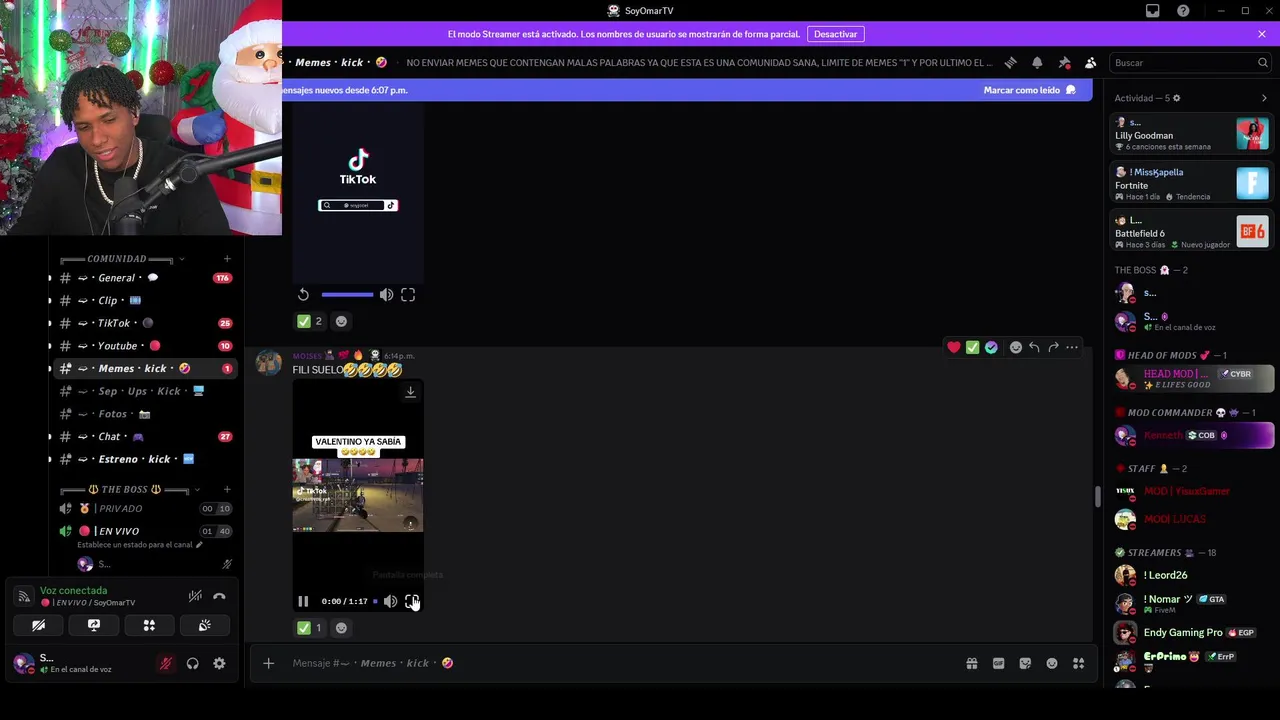The image size is (1280, 720).
Task: Toggle checkmark reaction with count 2
Action: point(309,321)
